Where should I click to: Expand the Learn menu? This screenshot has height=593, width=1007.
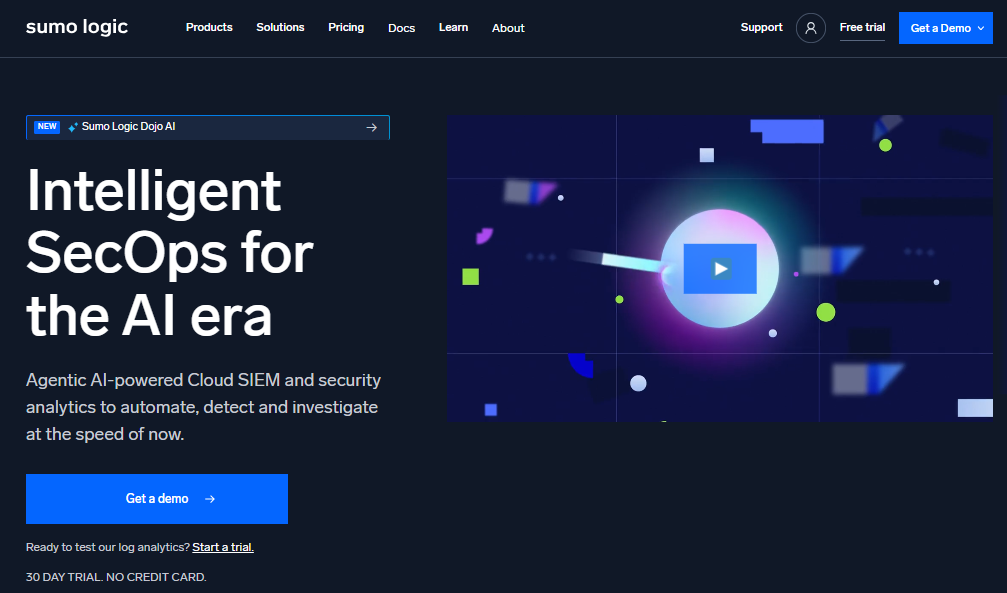[453, 27]
